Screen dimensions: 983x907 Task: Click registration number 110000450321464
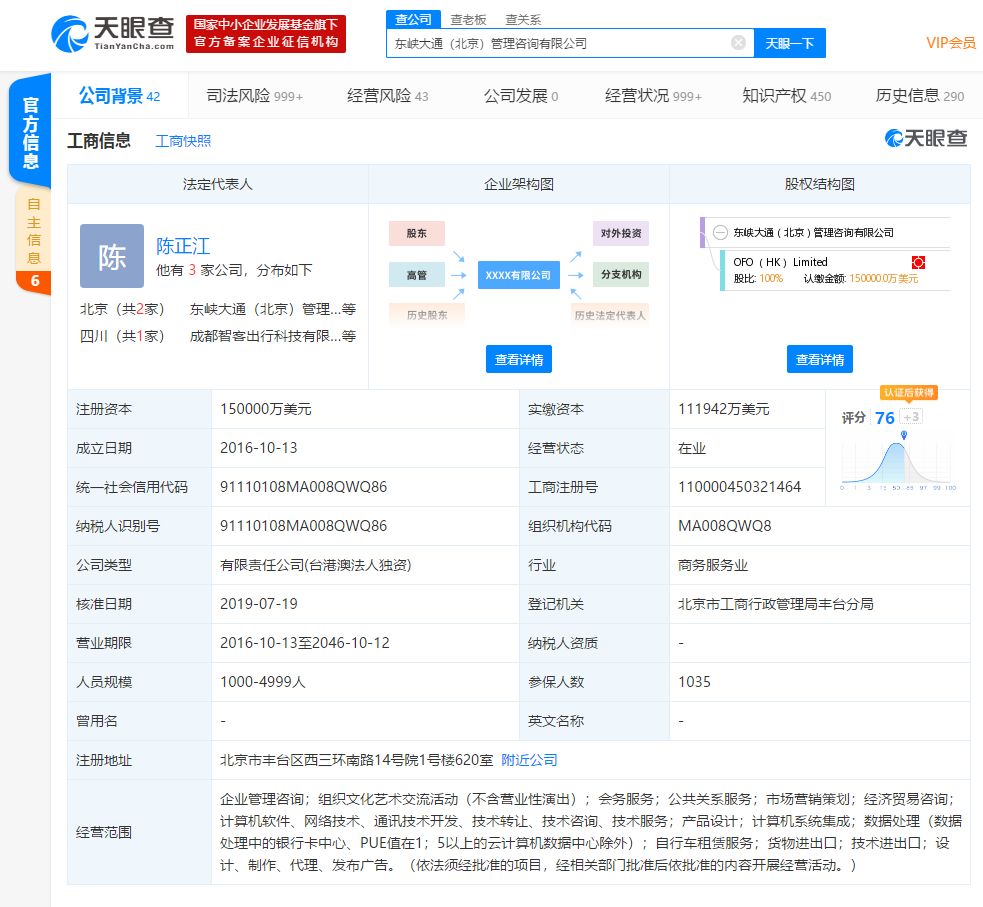tap(739, 486)
